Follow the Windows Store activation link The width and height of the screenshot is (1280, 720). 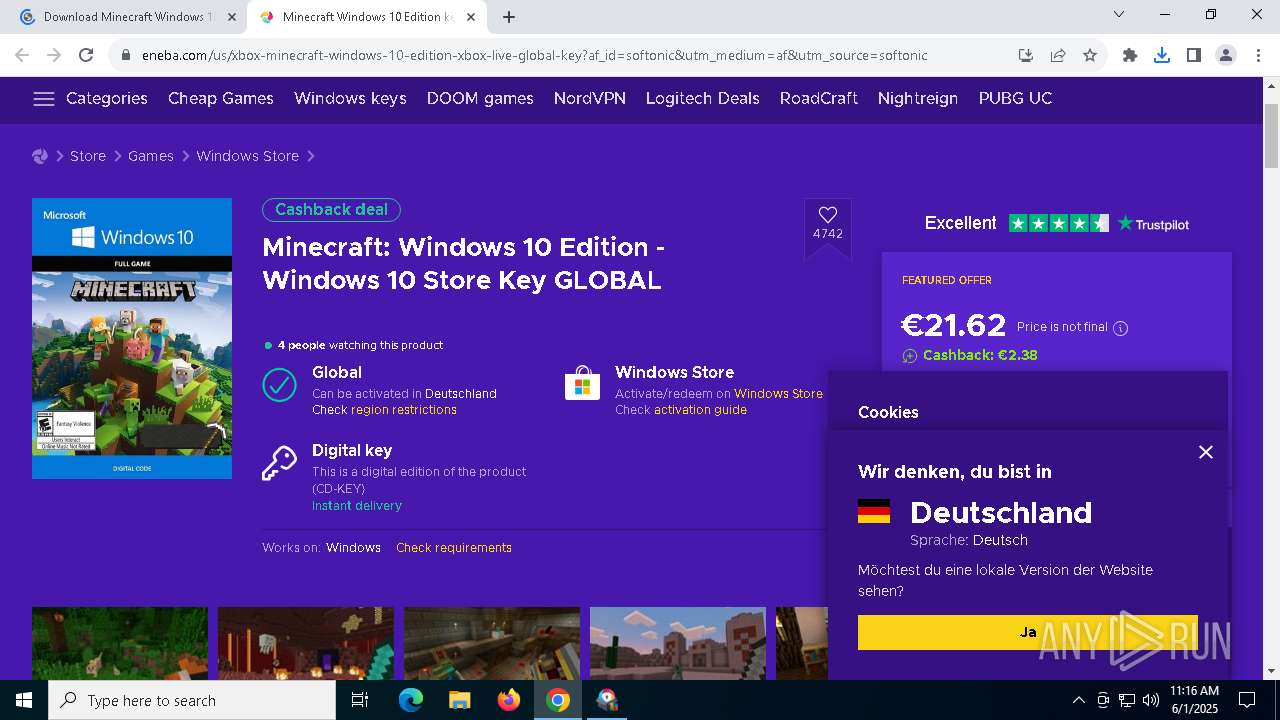[778, 394]
